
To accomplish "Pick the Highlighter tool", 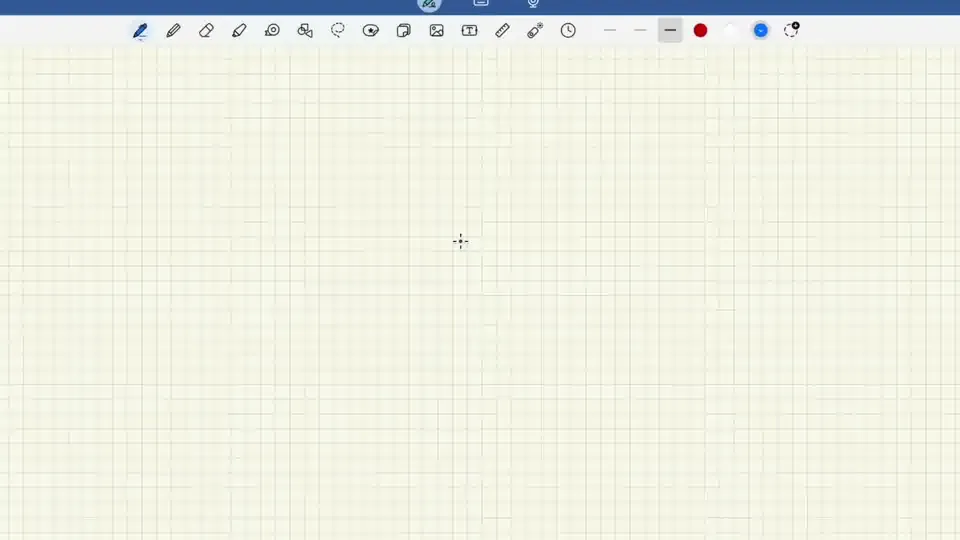I will (239, 31).
